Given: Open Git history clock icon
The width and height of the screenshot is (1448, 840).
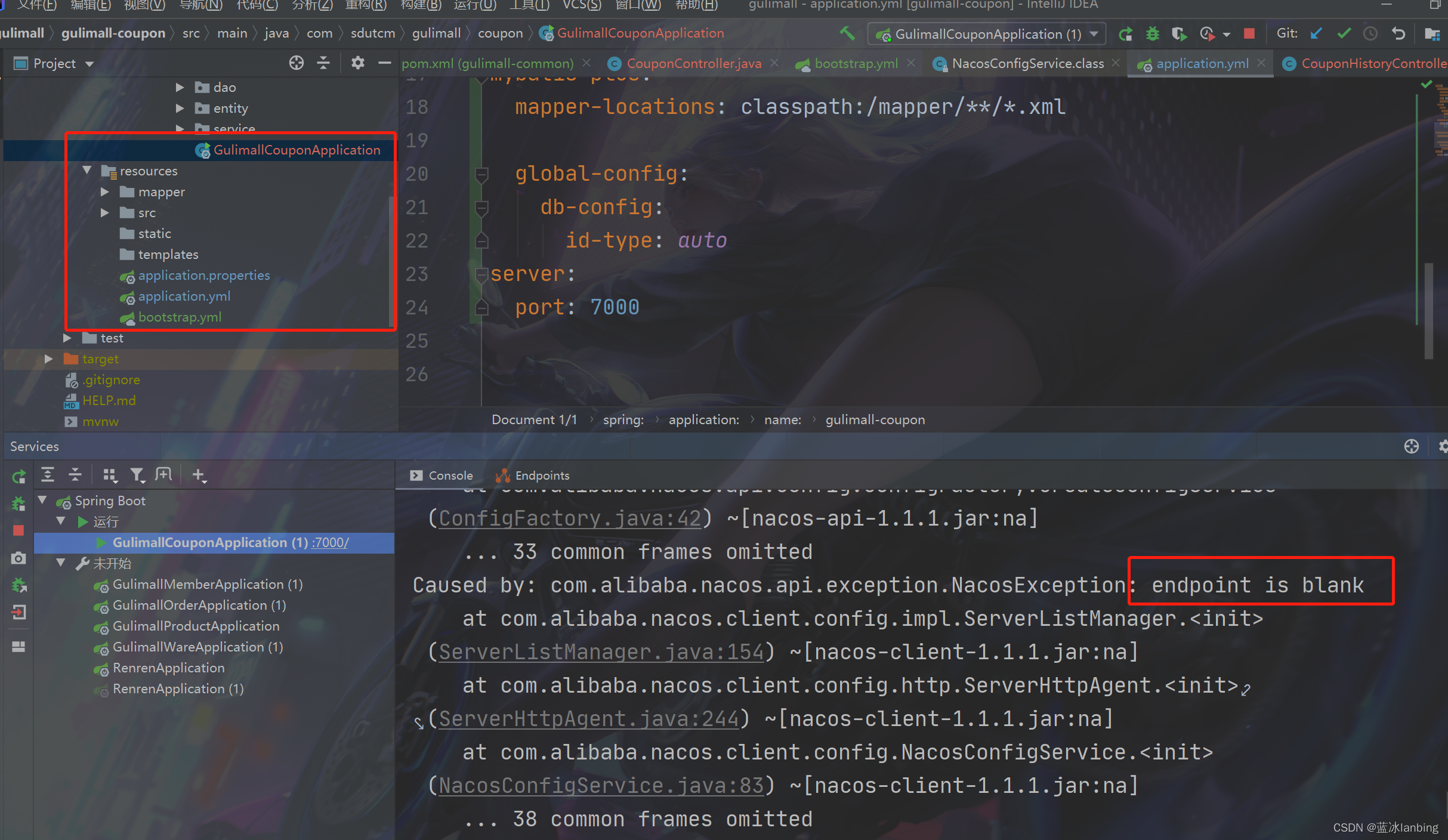Looking at the screenshot, I should [x=1370, y=33].
